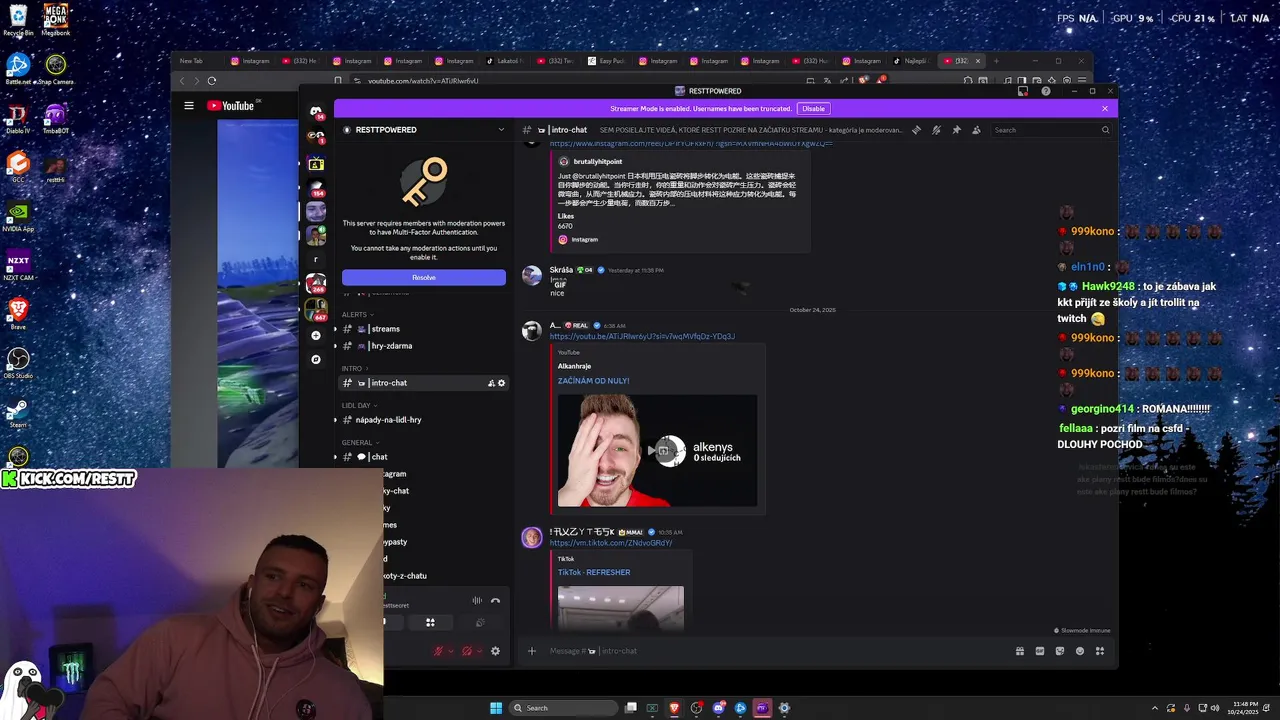1280x720 pixels.
Task: Open Windows Start button
Action: pos(496,708)
